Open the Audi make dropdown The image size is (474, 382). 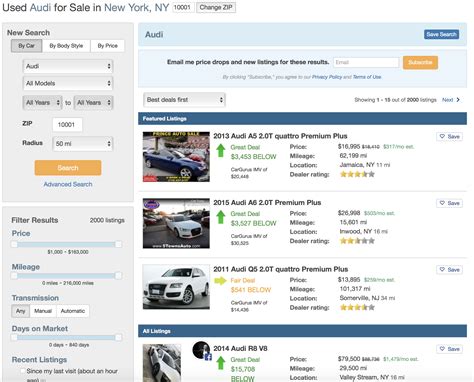pyautogui.click(x=68, y=66)
